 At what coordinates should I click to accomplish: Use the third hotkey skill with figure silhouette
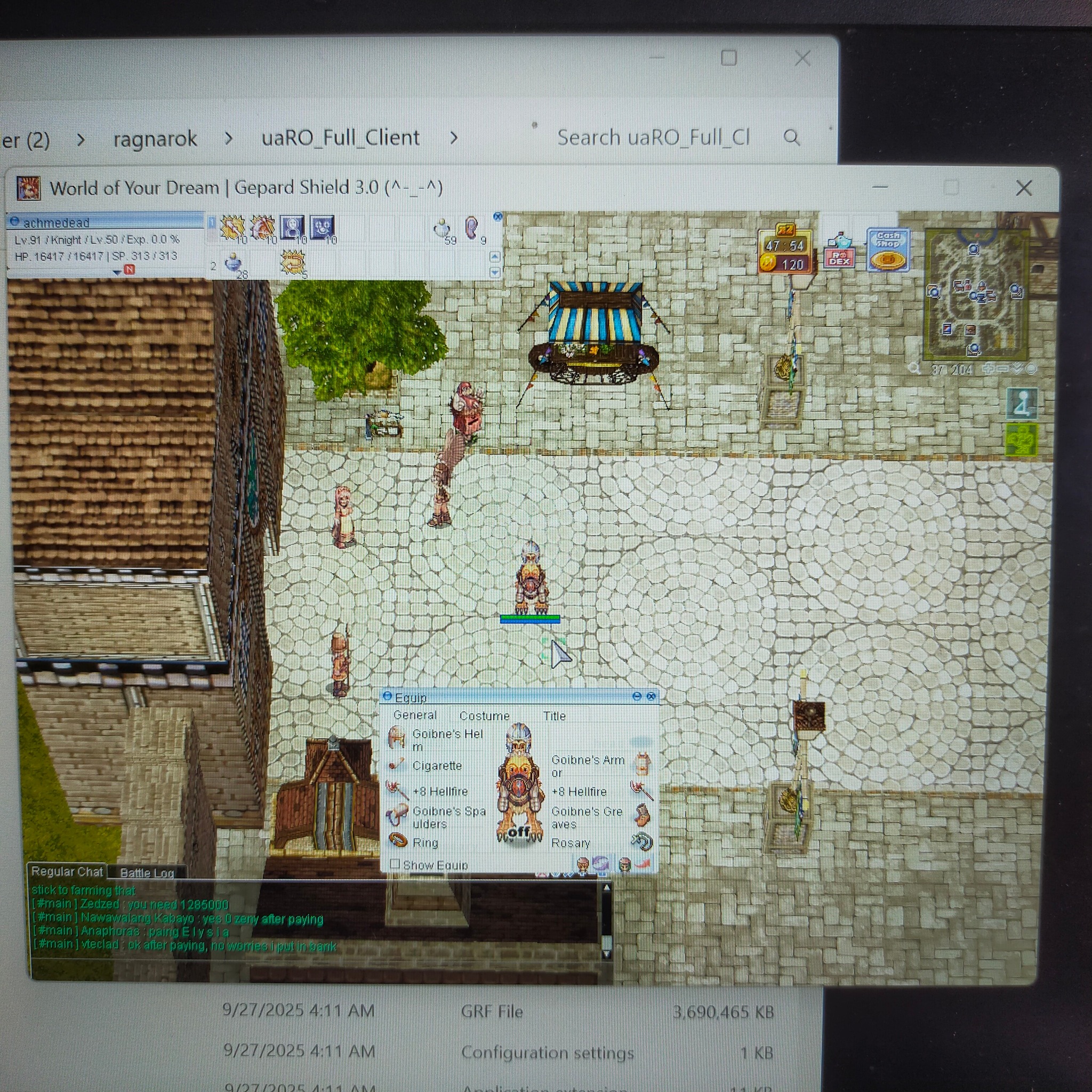(x=292, y=228)
